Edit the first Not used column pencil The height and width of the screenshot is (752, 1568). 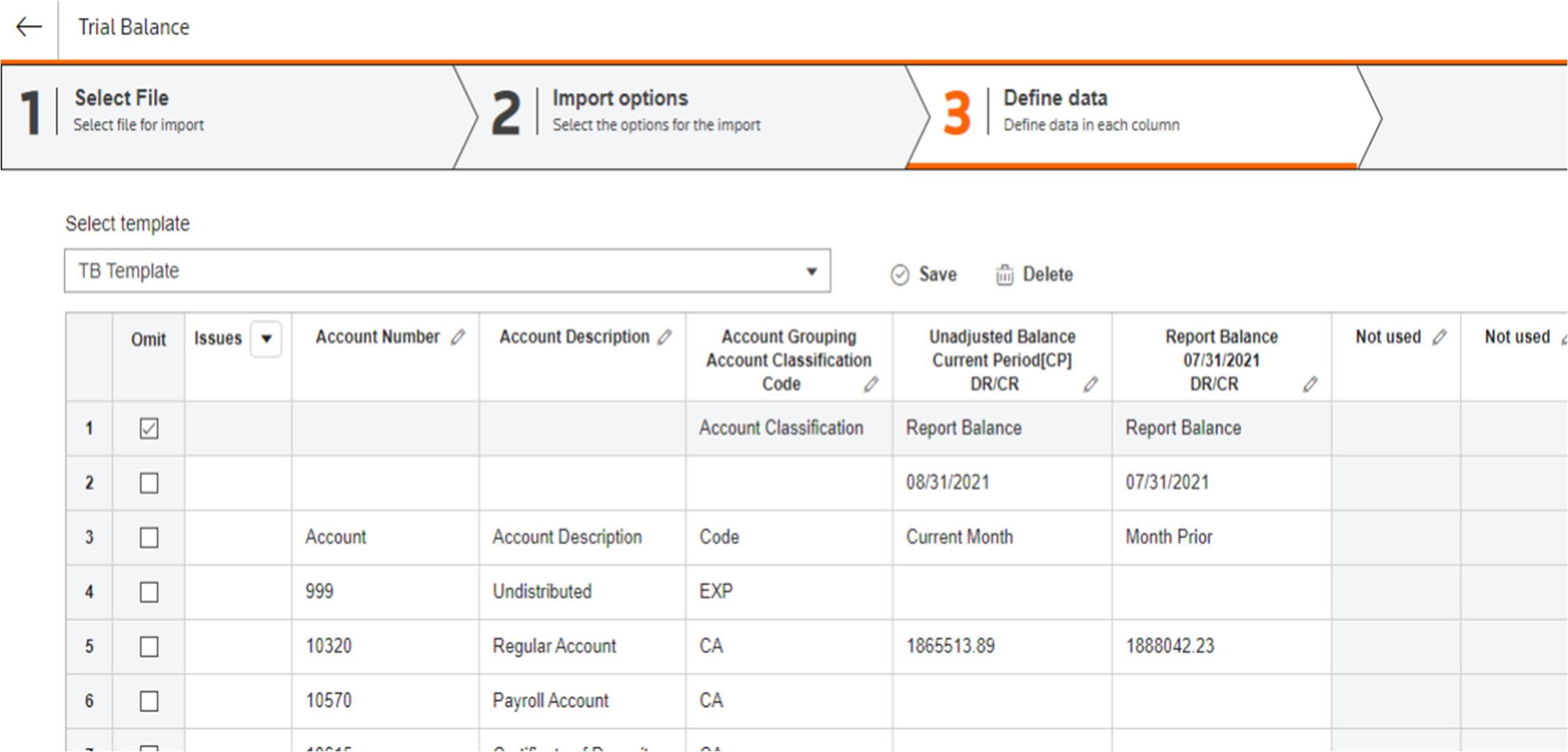click(x=1439, y=338)
